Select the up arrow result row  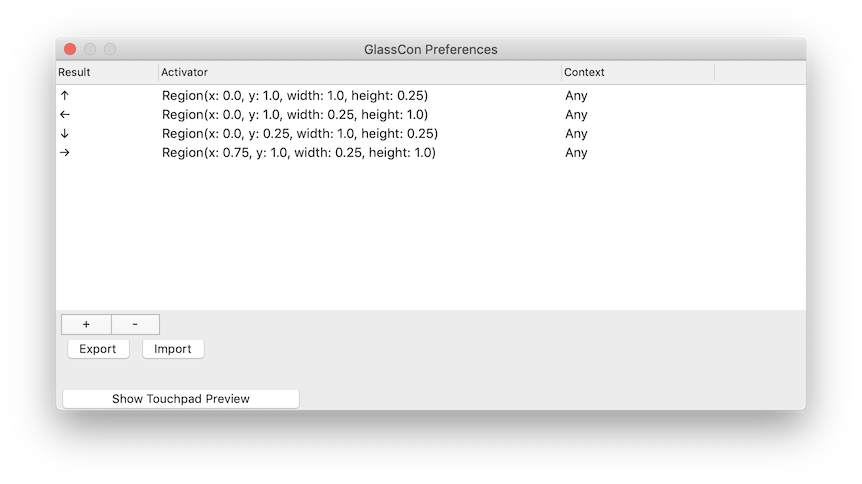pyautogui.click(x=430, y=96)
